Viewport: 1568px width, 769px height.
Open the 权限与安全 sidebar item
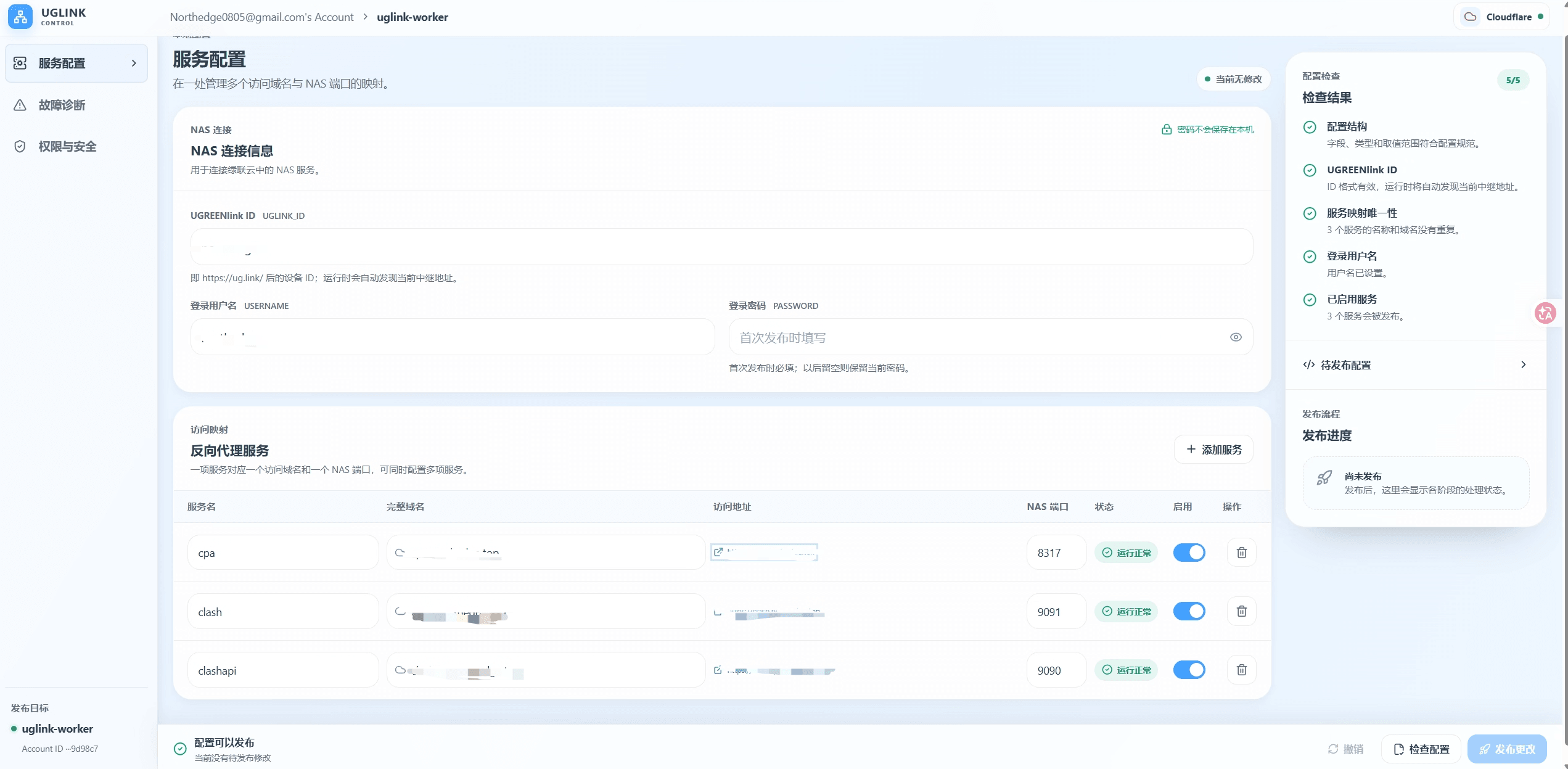click(x=76, y=146)
